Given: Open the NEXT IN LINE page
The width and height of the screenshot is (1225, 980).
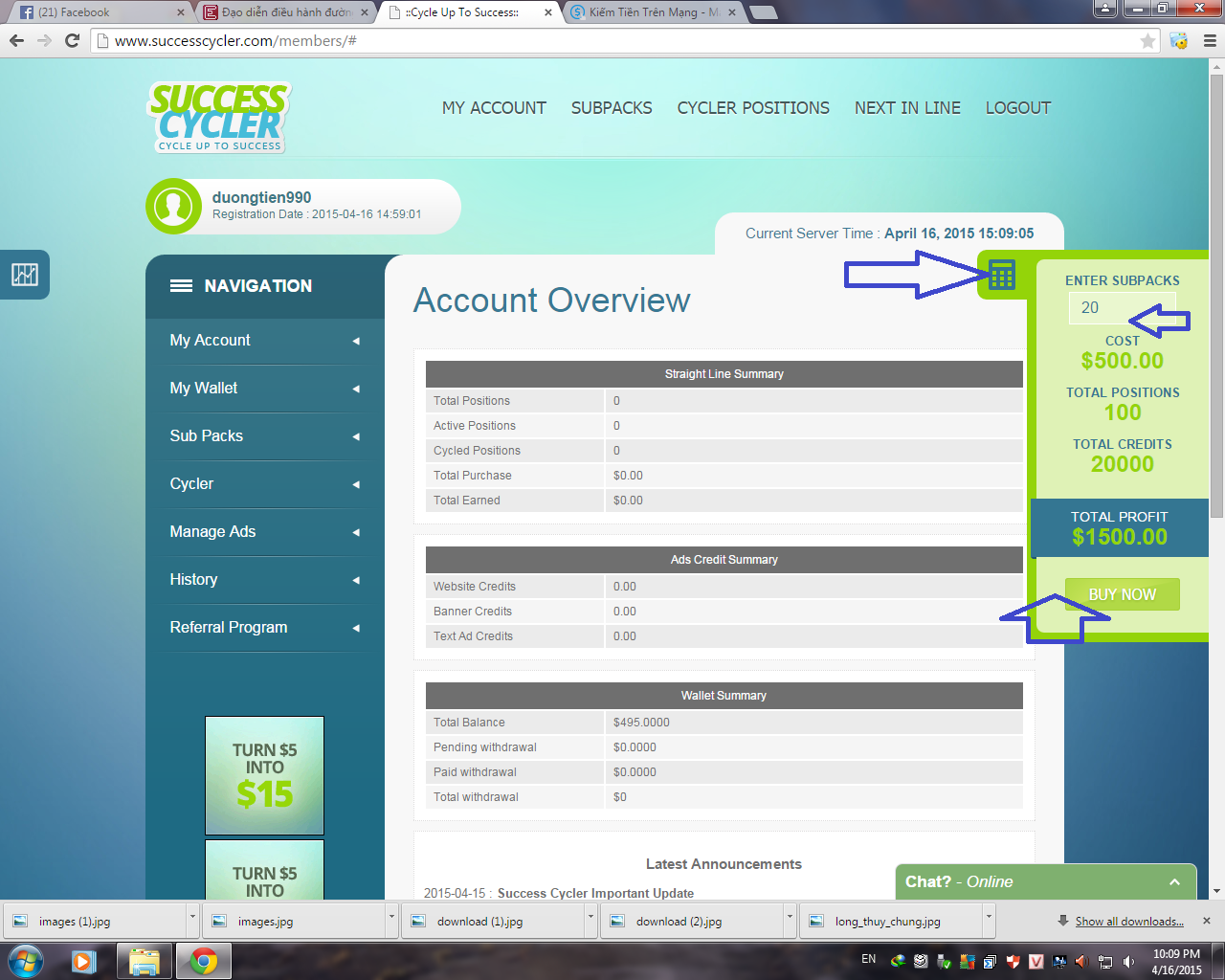Looking at the screenshot, I should 907,108.
